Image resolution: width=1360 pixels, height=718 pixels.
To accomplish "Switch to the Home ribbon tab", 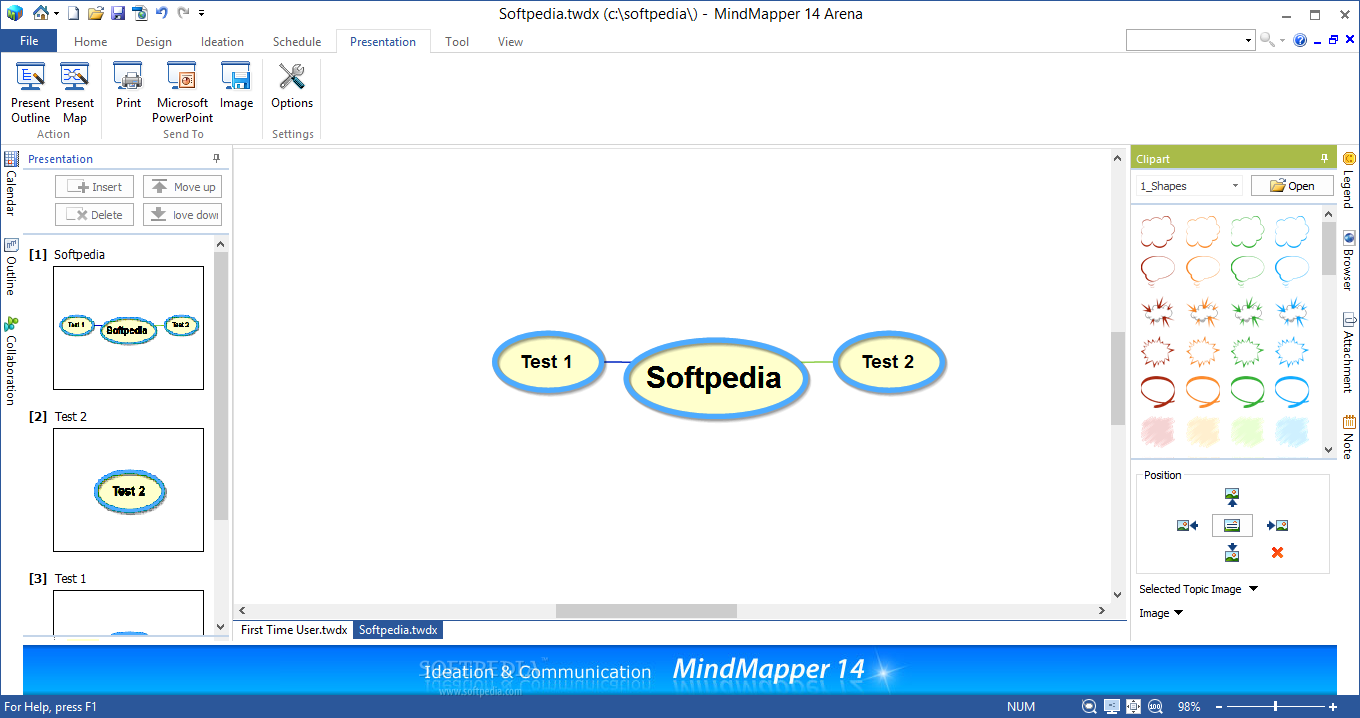I will [x=90, y=42].
